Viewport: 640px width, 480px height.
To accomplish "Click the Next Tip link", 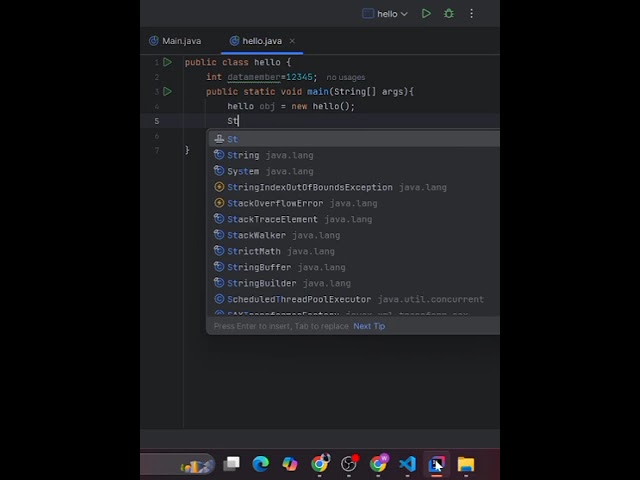I will coord(369,326).
